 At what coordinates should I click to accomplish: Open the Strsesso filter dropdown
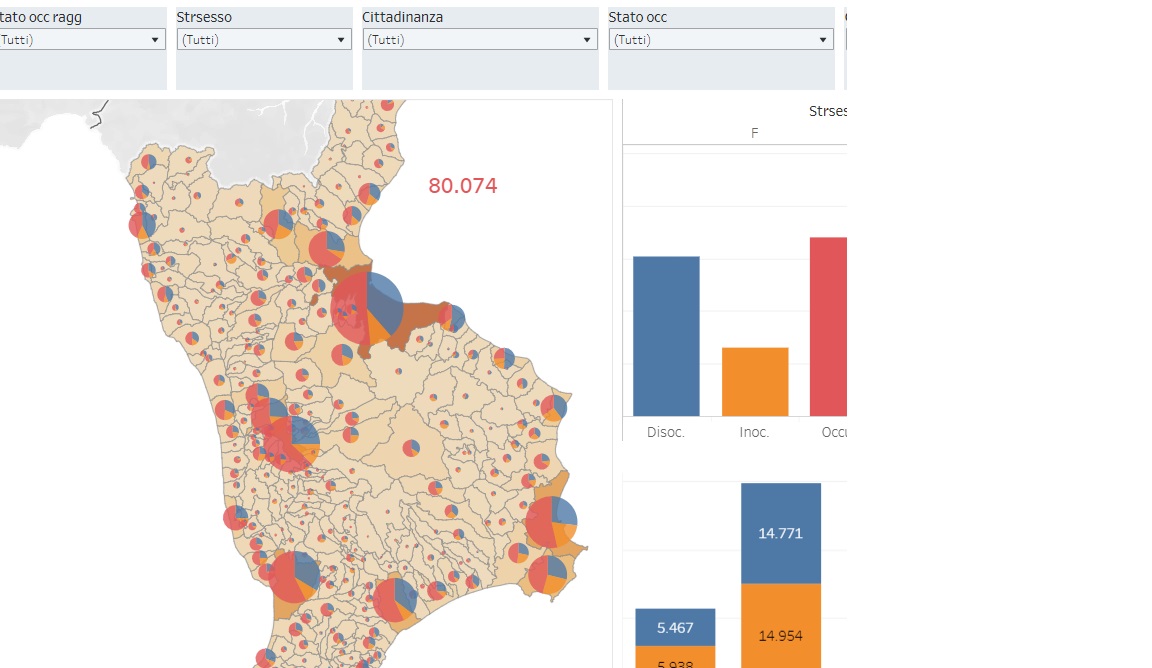point(264,40)
